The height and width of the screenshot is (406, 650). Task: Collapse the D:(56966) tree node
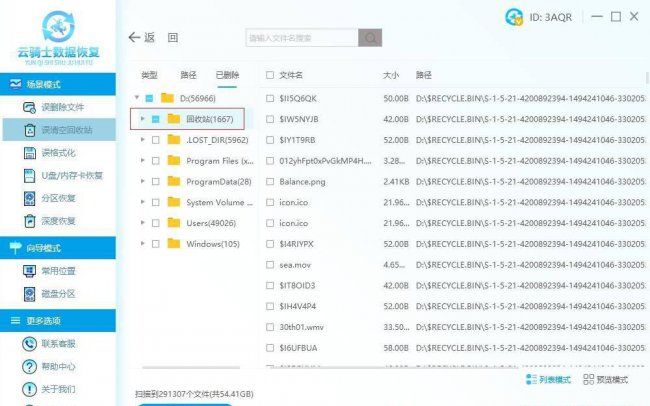[x=136, y=98]
